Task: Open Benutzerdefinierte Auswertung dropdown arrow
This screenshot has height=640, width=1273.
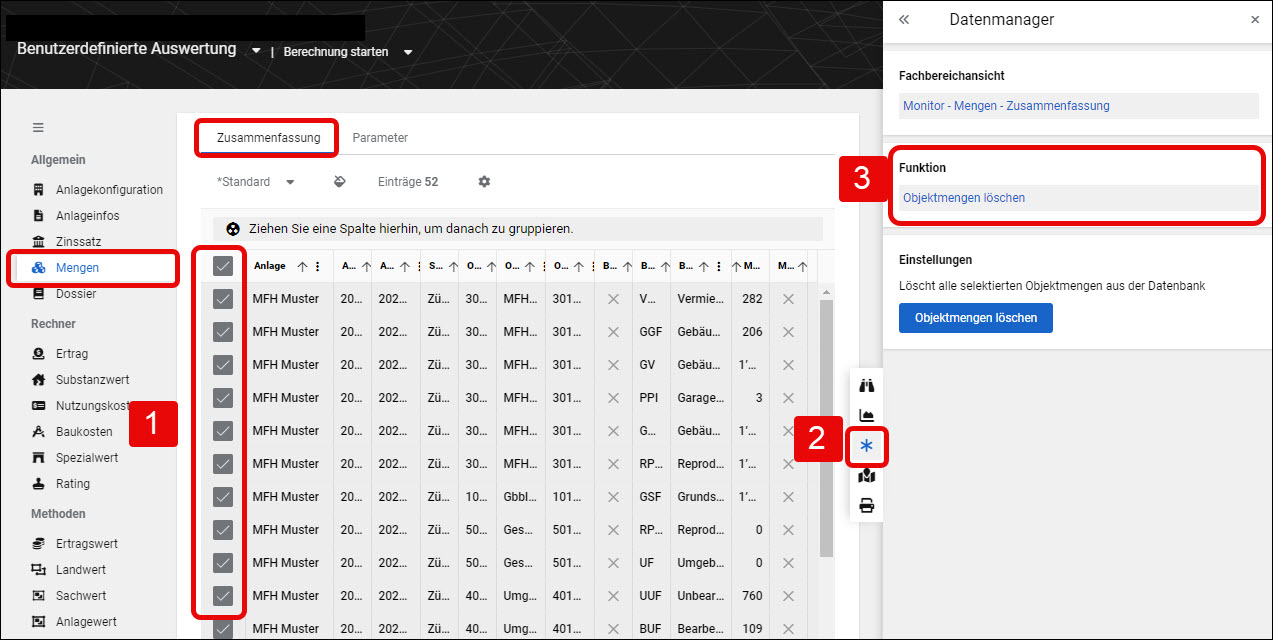Action: [x=256, y=51]
